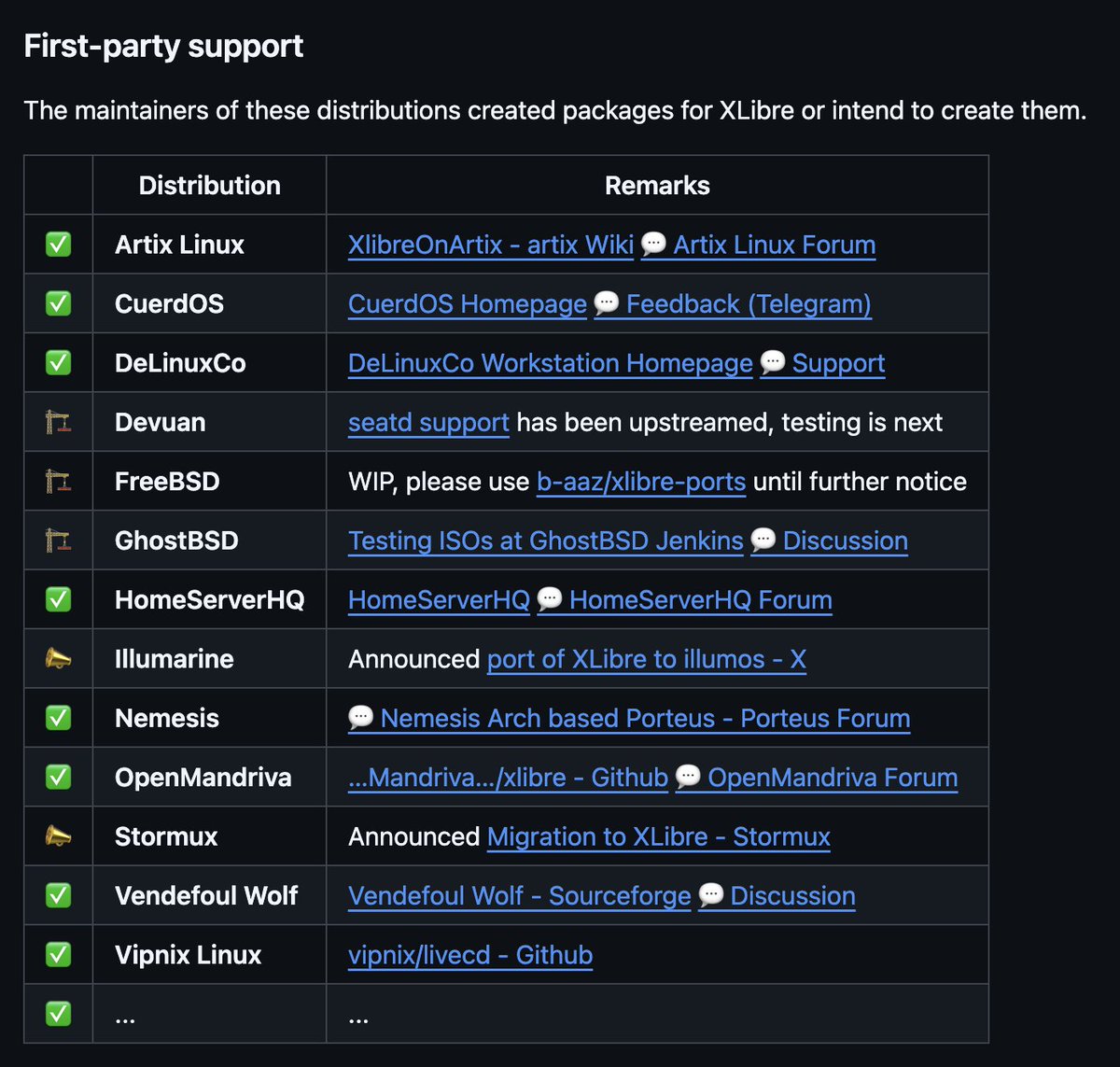The width and height of the screenshot is (1120, 1067).
Task: Open Feedback (Telegram) link for CuerdOS
Action: click(x=749, y=304)
